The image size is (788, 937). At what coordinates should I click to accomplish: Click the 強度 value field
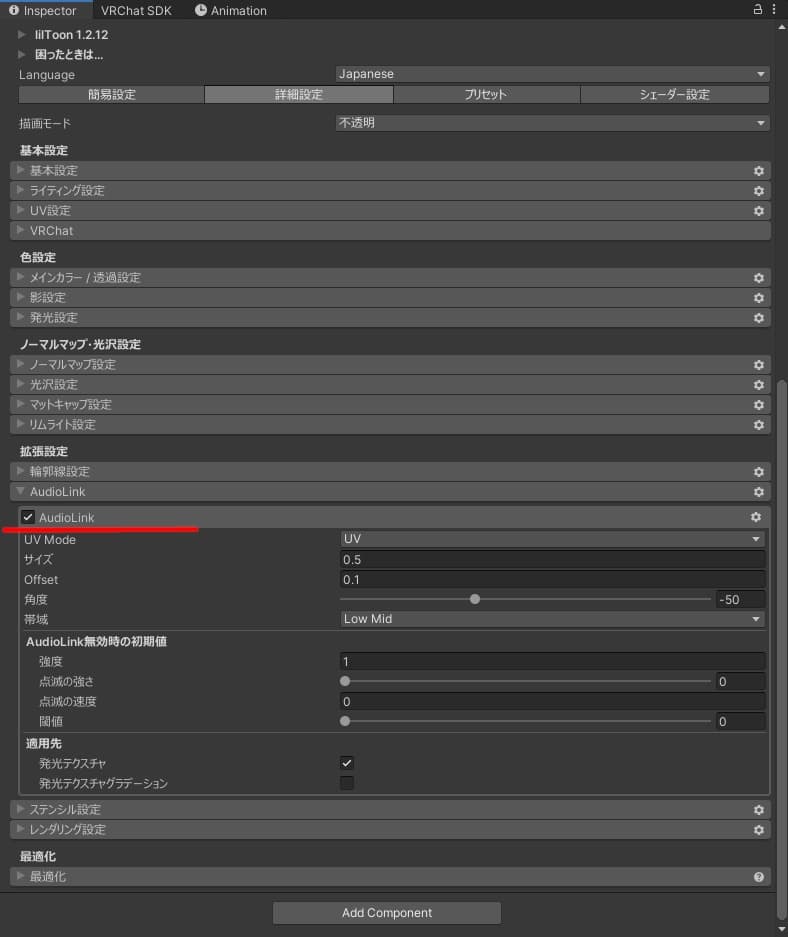coord(553,662)
